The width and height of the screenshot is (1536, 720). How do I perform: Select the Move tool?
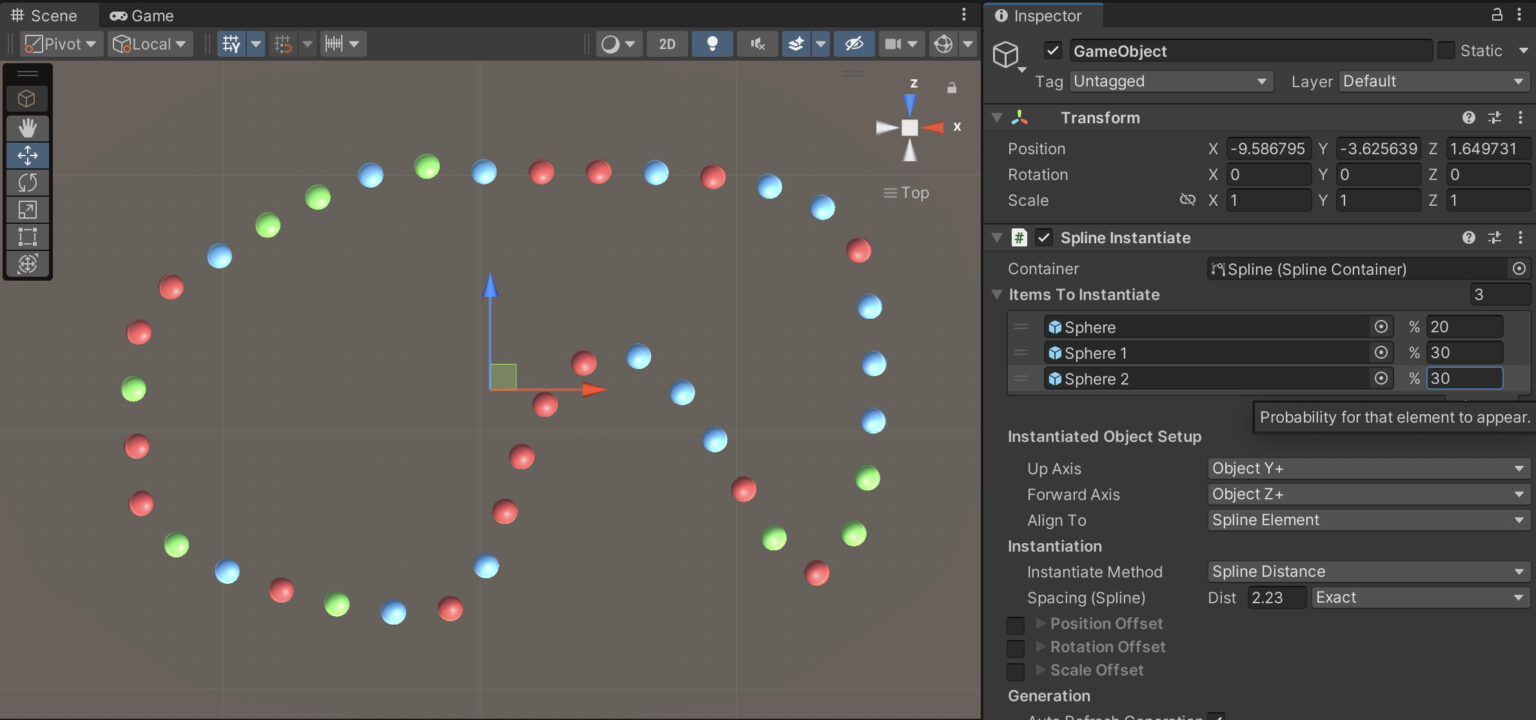pos(27,155)
